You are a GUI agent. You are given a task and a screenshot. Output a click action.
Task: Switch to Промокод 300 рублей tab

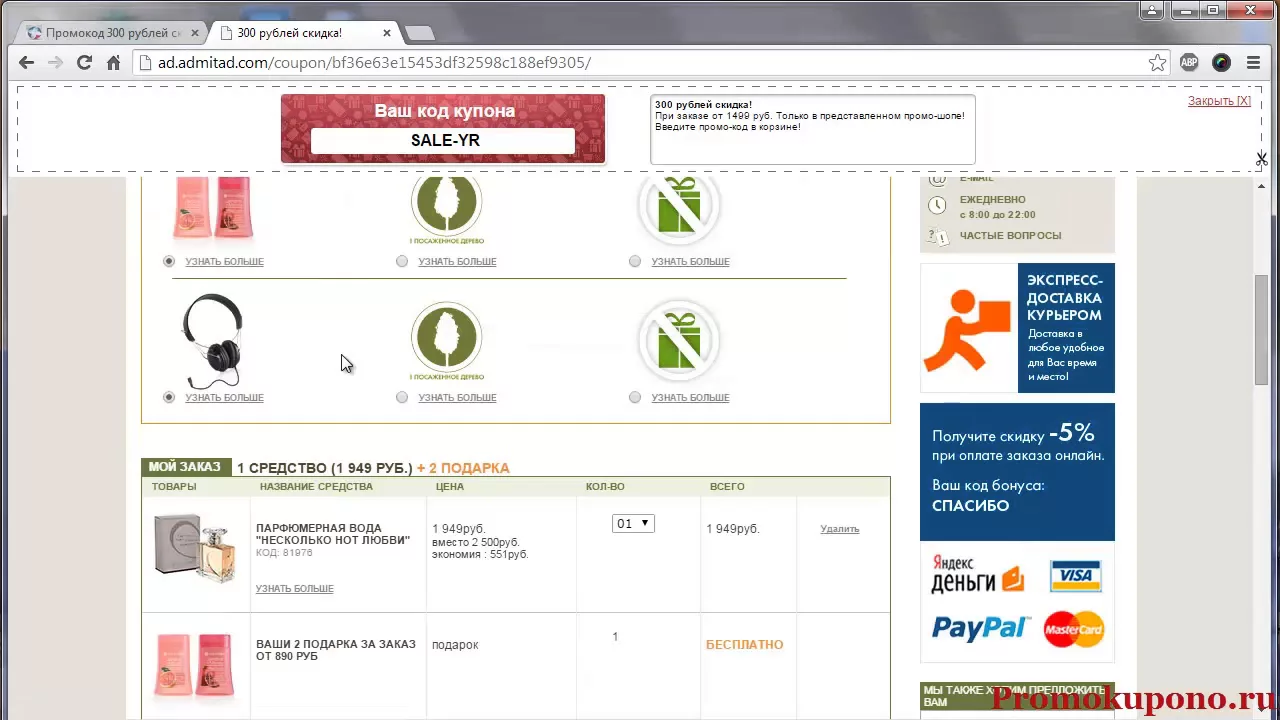pyautogui.click(x=112, y=33)
